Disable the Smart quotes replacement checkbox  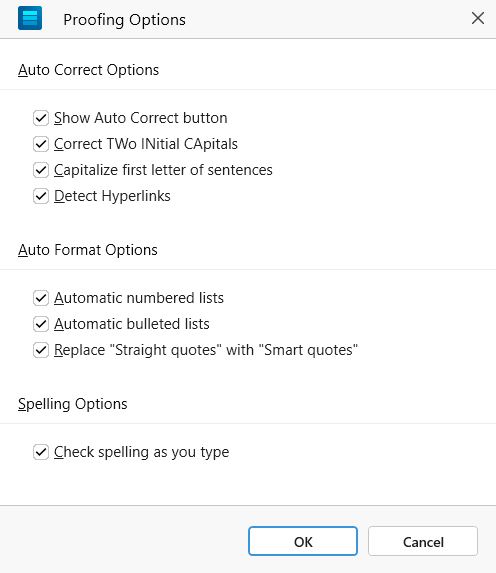pos(41,350)
